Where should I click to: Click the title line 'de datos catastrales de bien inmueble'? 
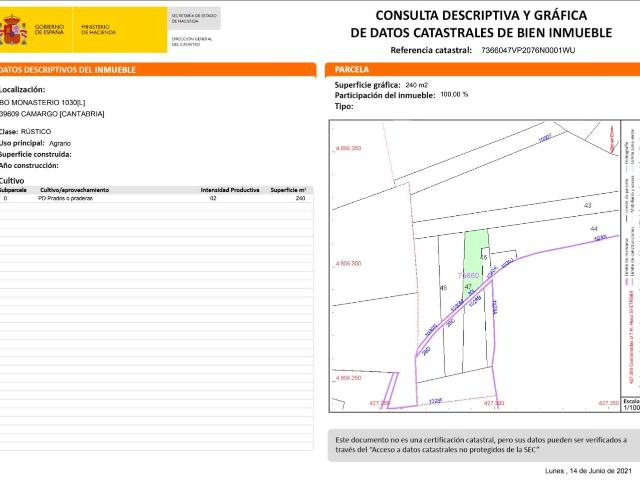pos(481,33)
